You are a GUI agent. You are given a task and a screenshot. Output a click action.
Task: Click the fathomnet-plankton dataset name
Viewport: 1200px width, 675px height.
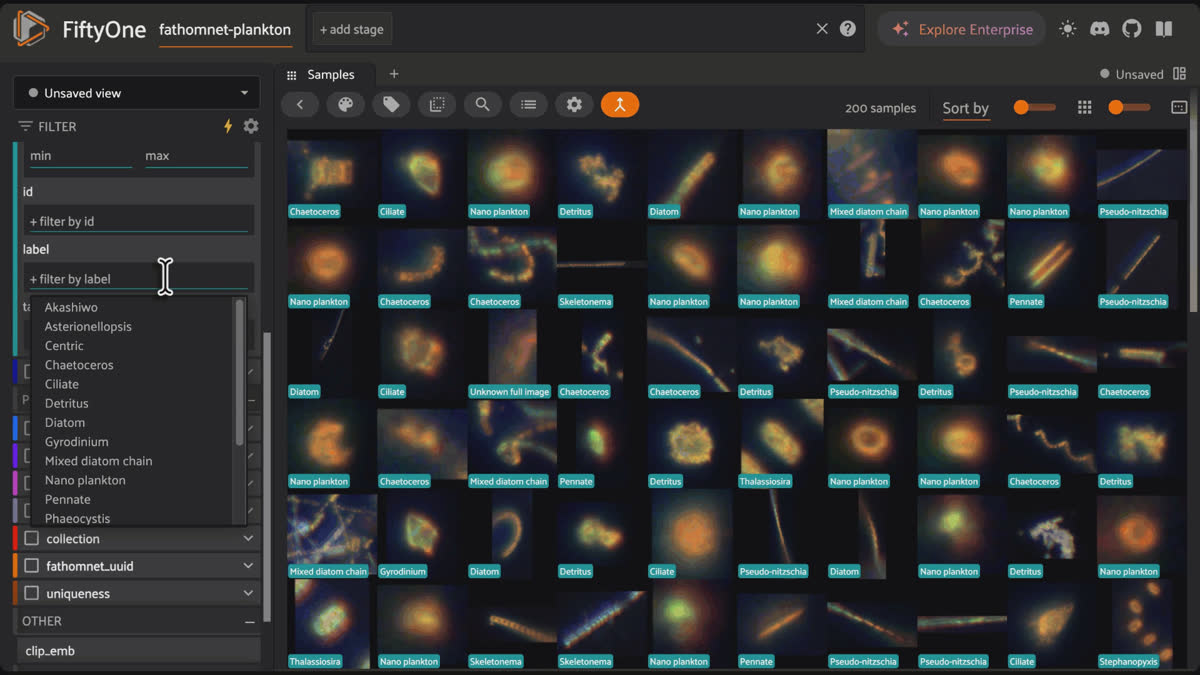tap(225, 29)
